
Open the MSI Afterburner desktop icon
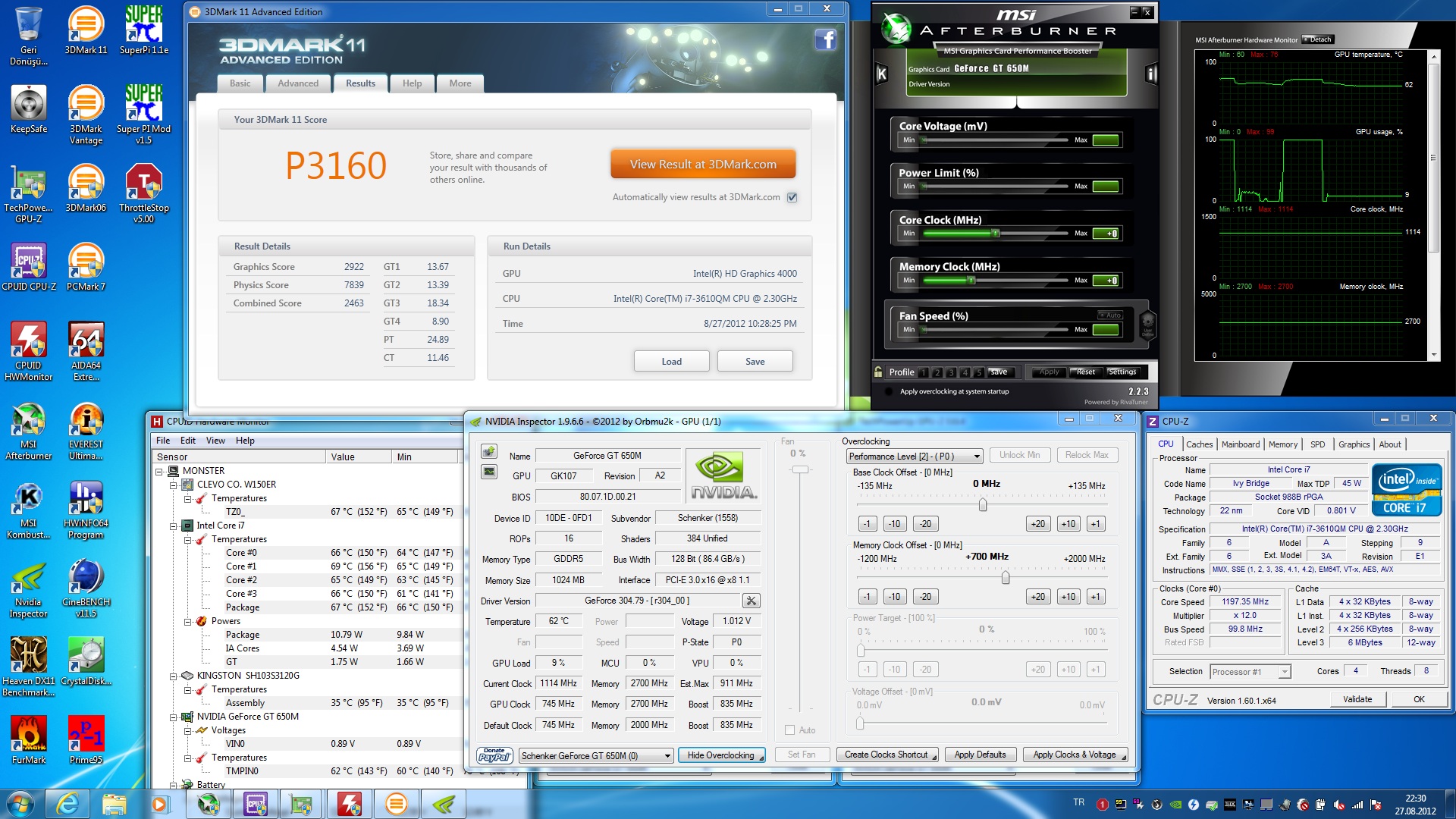(29, 430)
